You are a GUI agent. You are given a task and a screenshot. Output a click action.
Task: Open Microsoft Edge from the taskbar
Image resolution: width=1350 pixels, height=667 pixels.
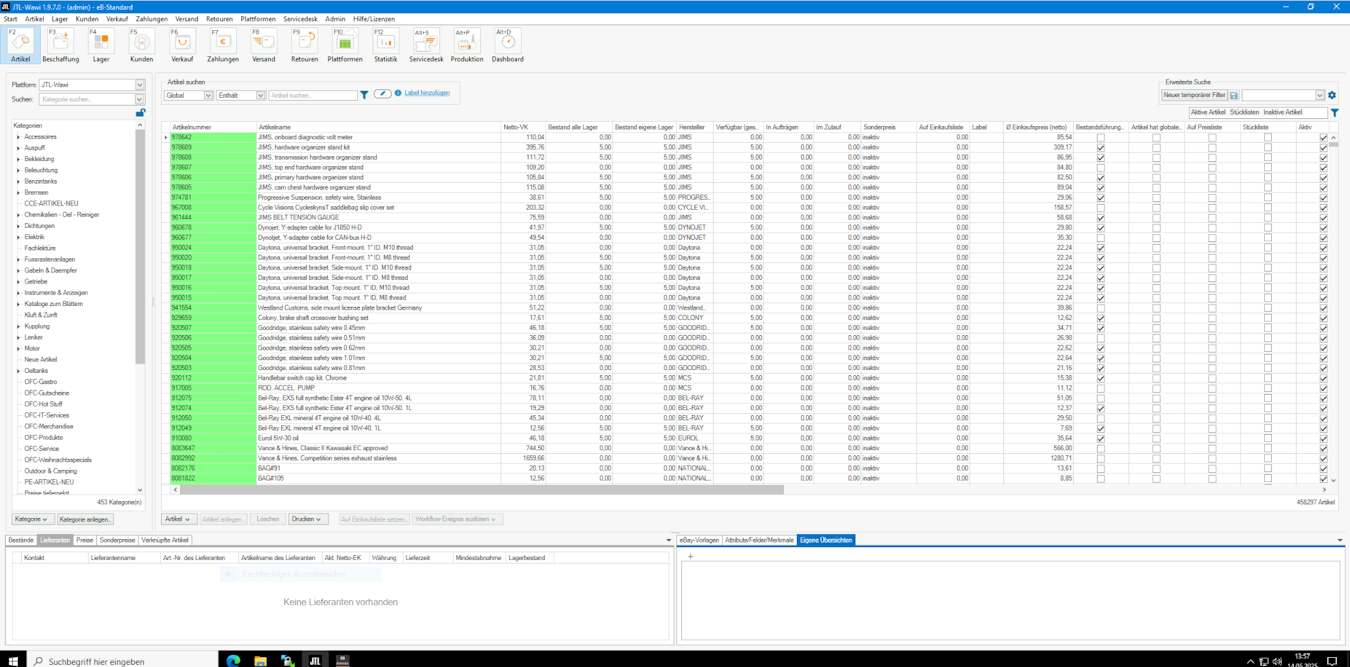click(x=233, y=661)
